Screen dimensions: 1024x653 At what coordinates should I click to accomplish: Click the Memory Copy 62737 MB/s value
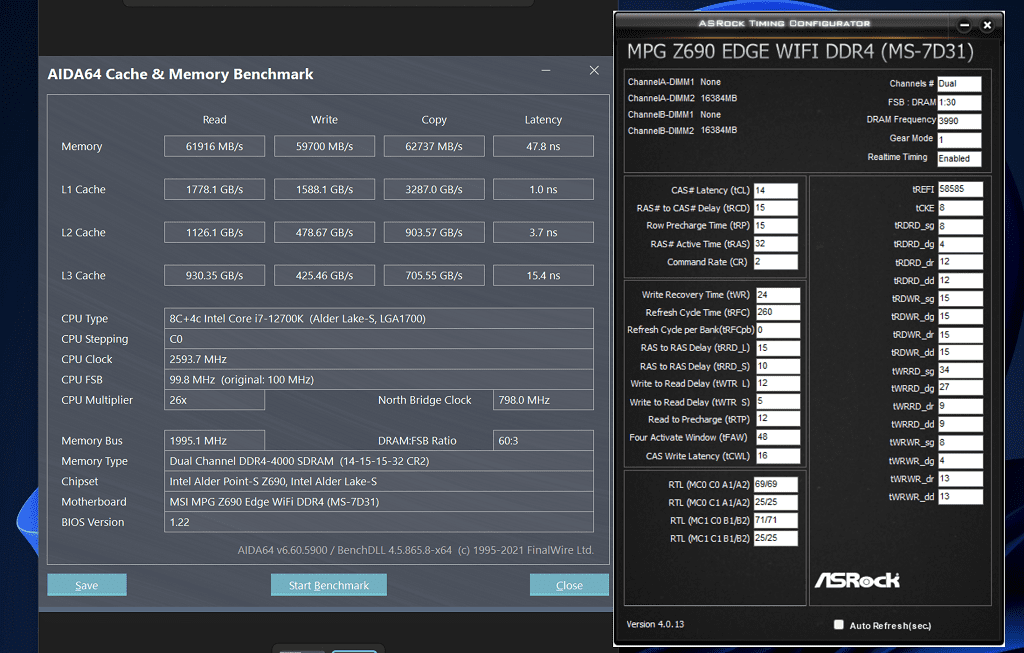point(434,146)
